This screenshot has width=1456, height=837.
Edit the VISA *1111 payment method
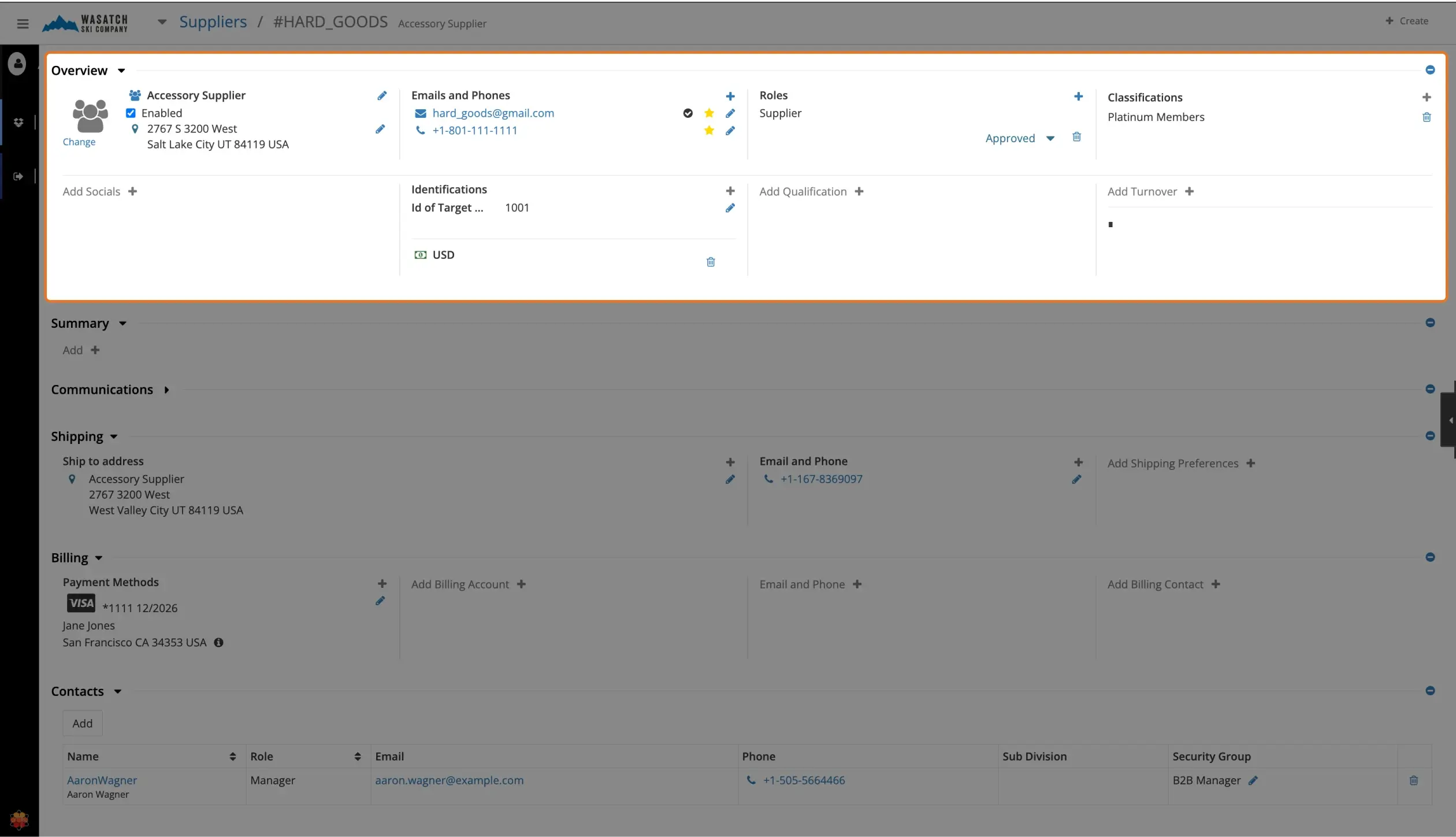click(380, 601)
